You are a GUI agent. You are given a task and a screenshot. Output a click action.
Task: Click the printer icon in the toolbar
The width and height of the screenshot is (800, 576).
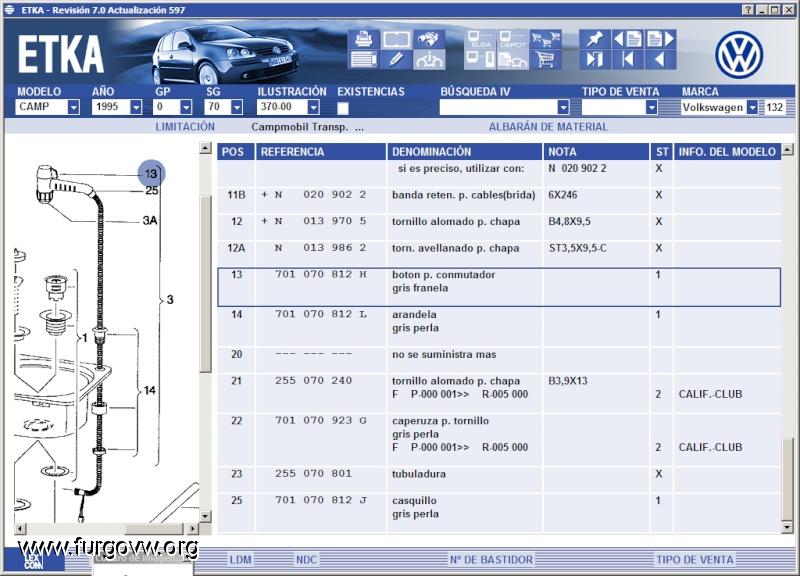pos(363,39)
